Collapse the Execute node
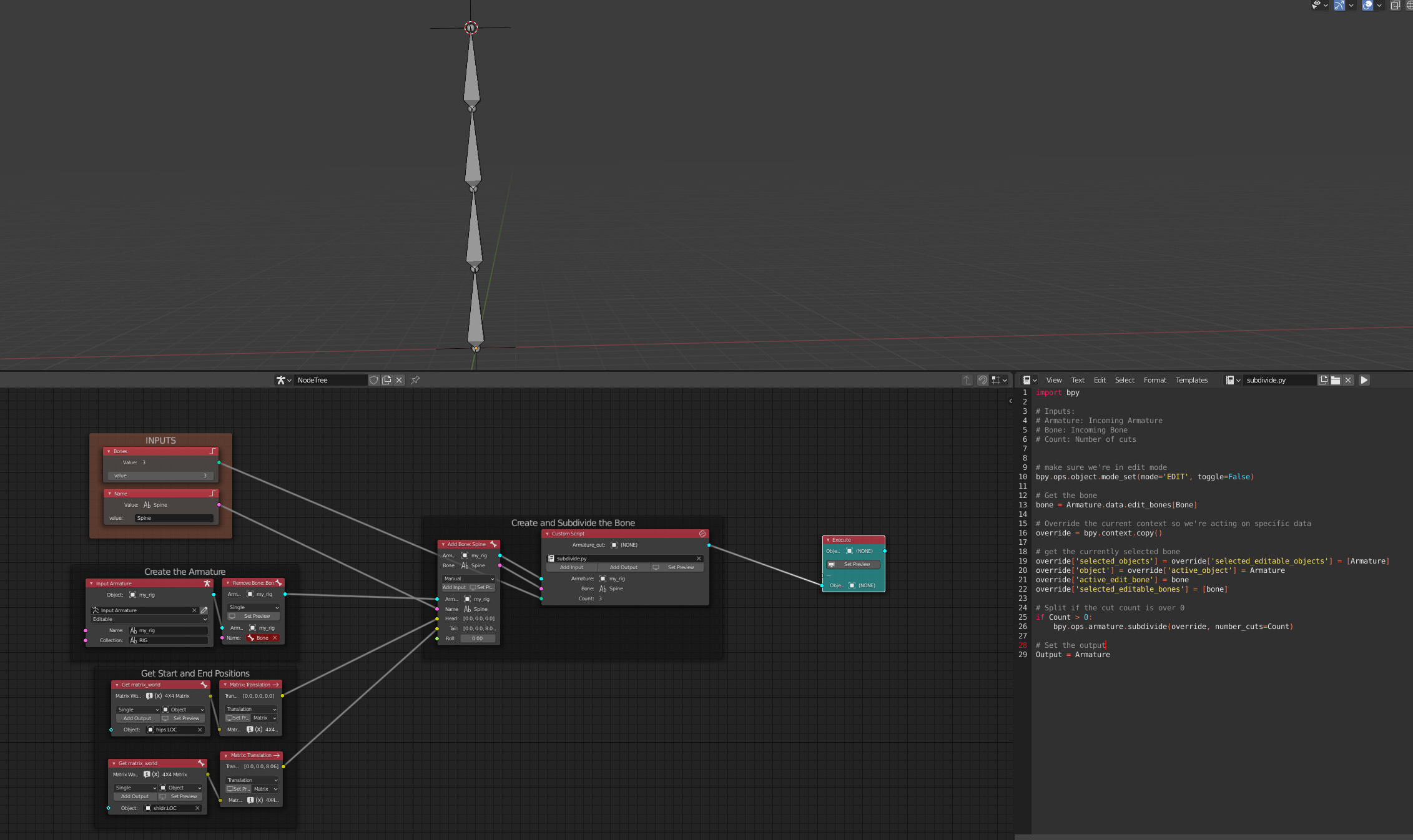The width and height of the screenshot is (1413, 840). [828, 540]
